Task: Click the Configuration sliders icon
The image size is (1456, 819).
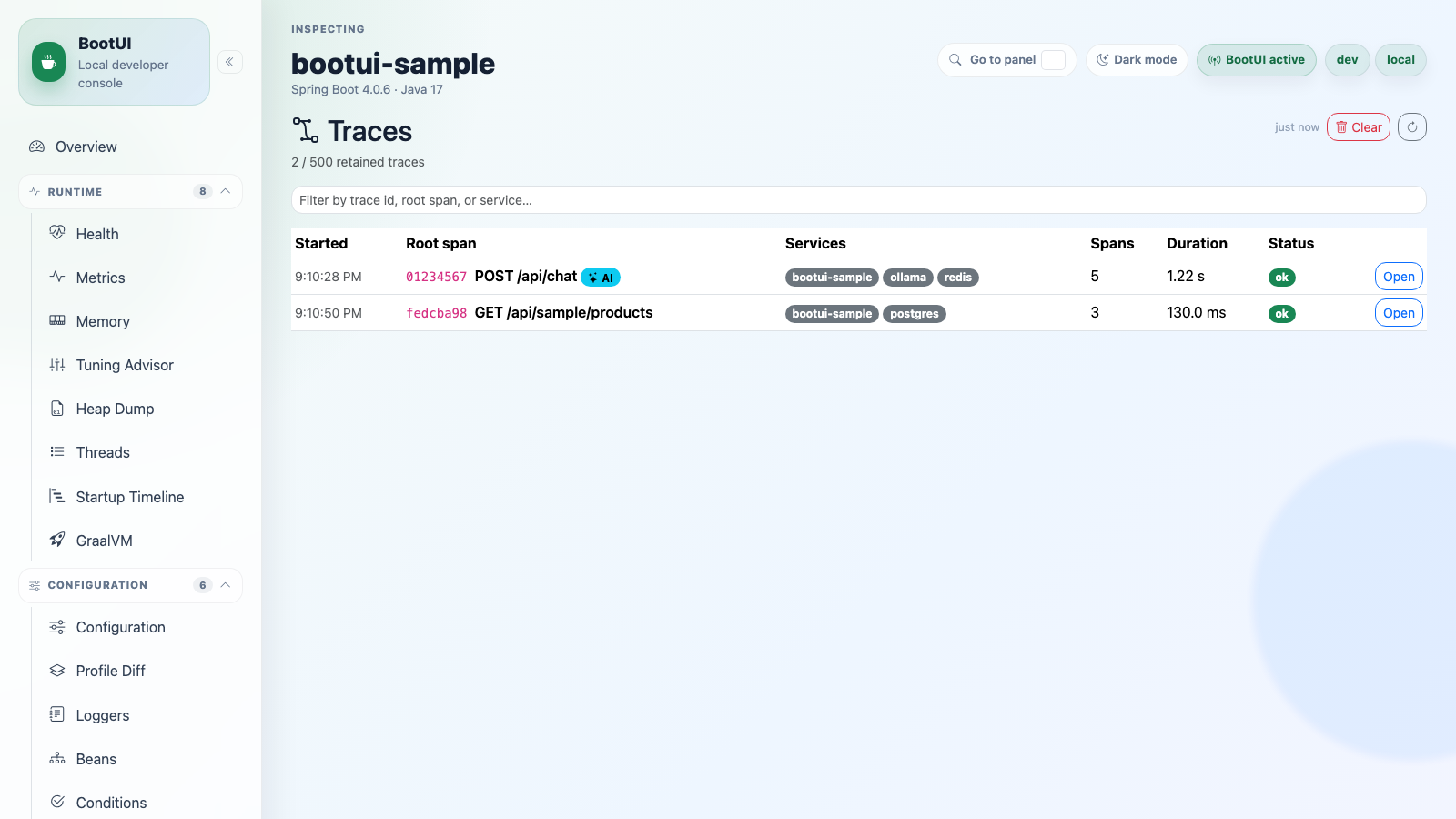Action: tap(57, 627)
